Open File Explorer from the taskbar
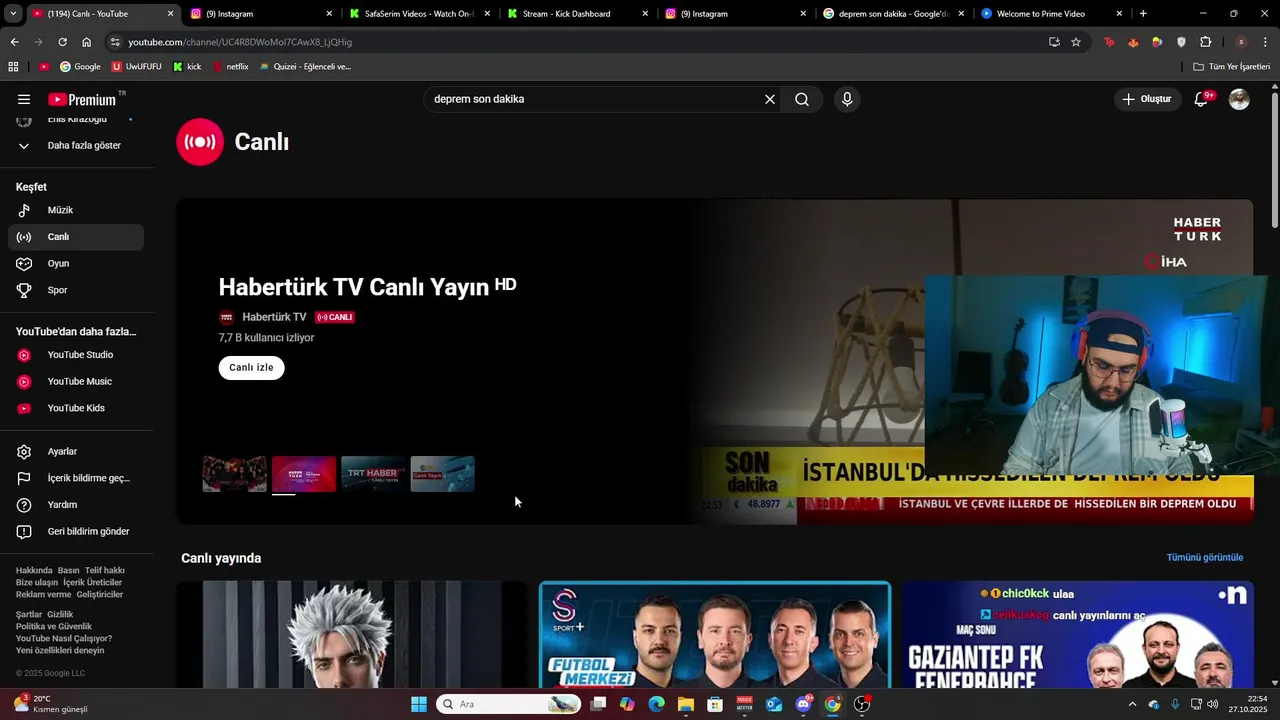The width and height of the screenshot is (1280, 720). click(686, 704)
